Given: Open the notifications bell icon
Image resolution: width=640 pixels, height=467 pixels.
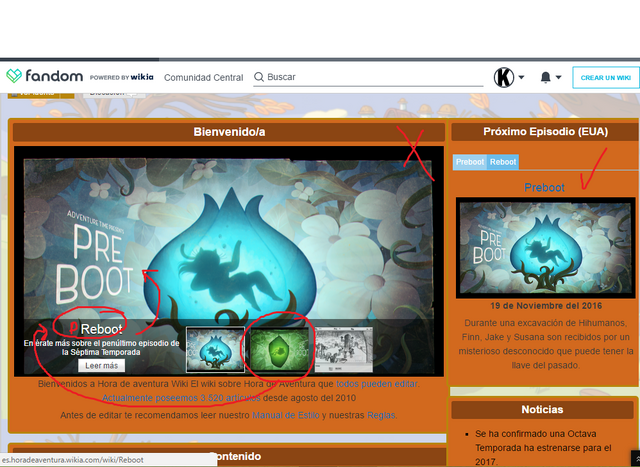Looking at the screenshot, I should pos(545,77).
